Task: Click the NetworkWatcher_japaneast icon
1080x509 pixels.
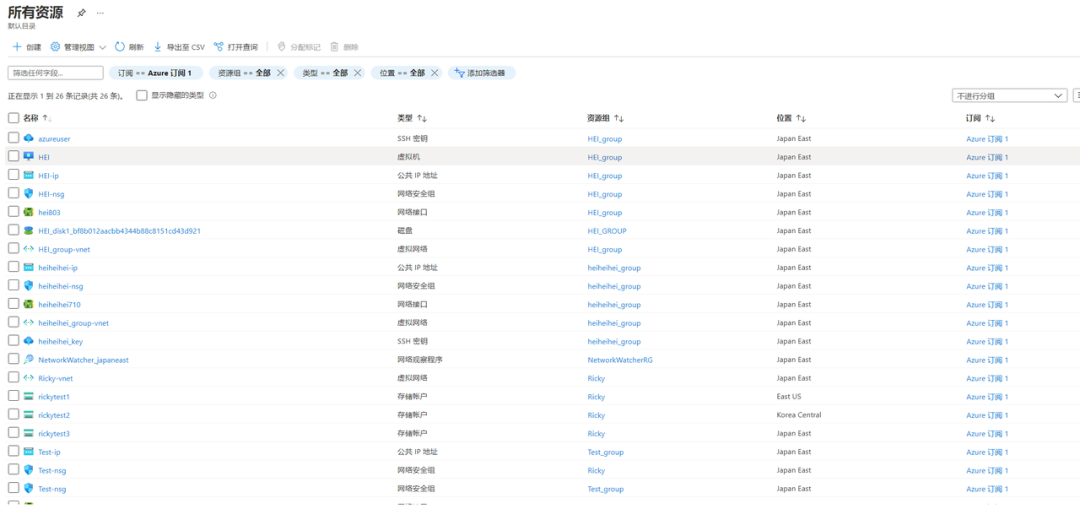Action: 28,359
